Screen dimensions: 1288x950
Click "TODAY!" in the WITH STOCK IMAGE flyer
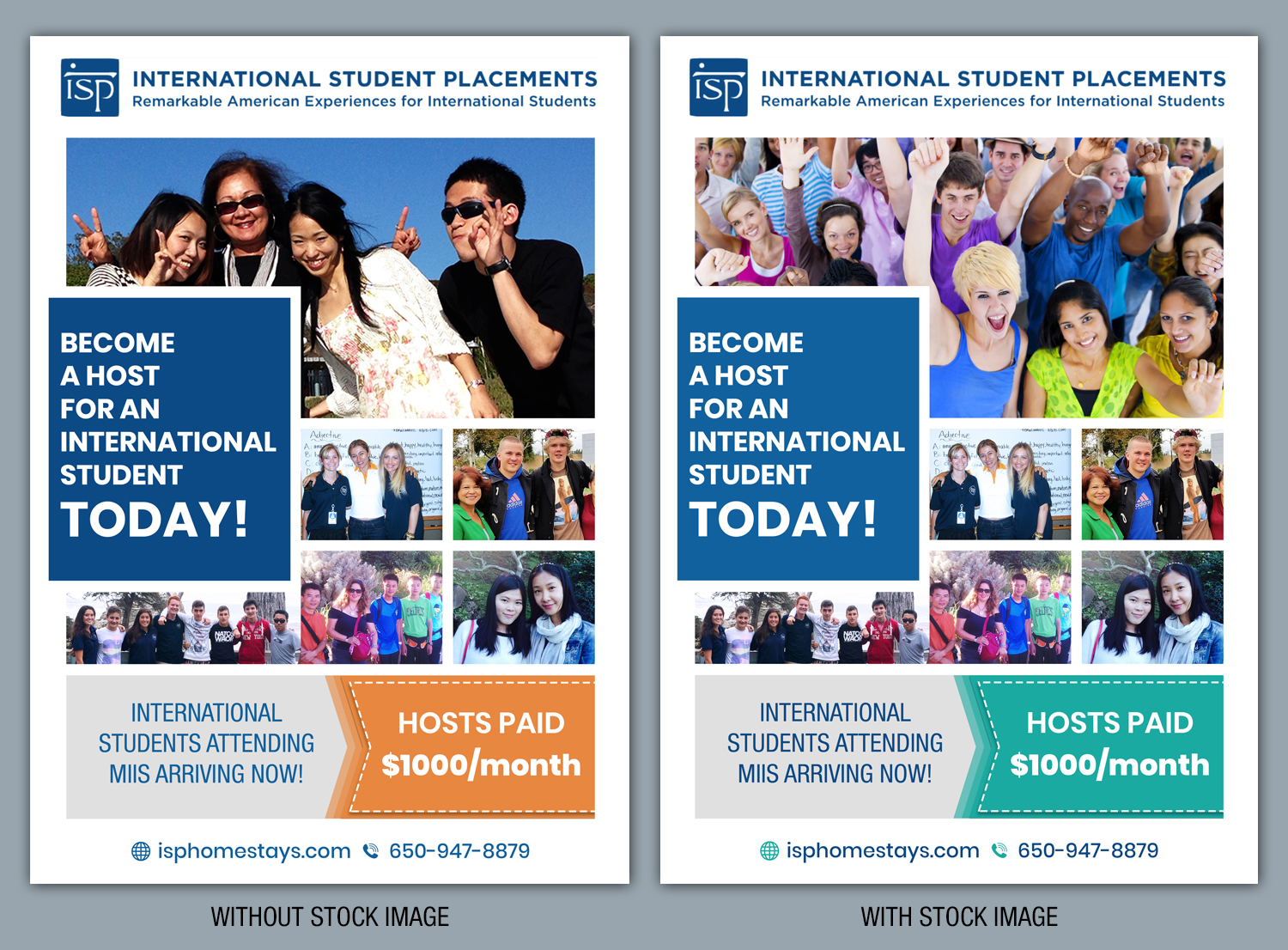coord(783,520)
